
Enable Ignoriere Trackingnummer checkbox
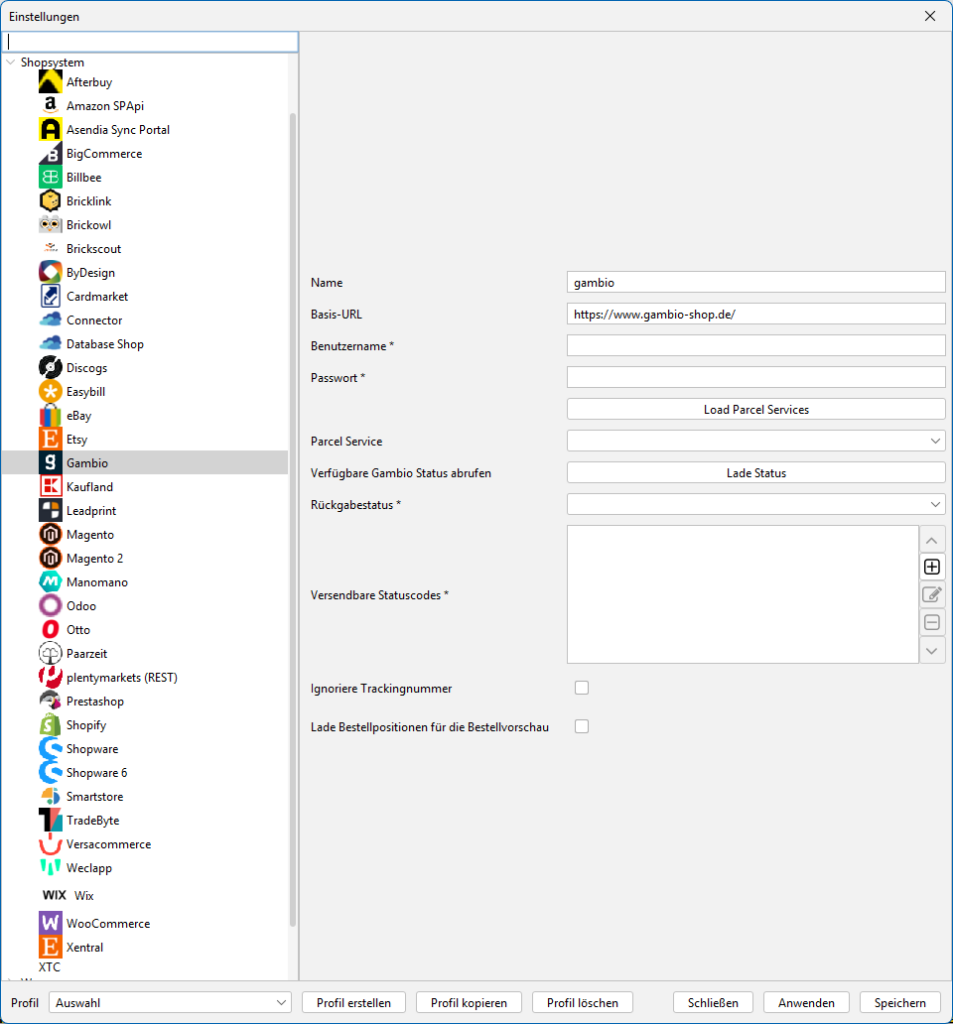(x=582, y=688)
